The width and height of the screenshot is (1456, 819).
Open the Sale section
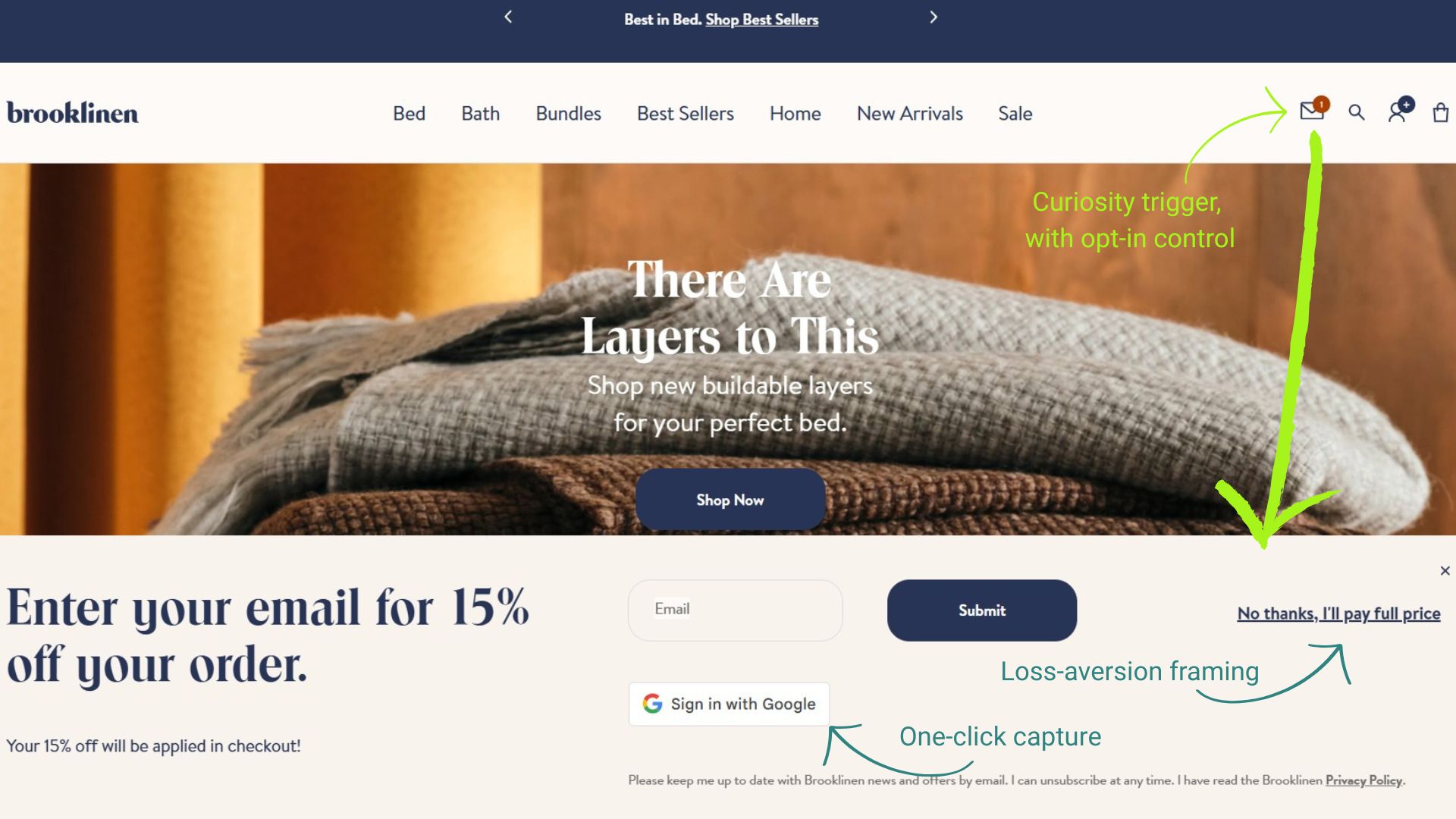point(1015,114)
